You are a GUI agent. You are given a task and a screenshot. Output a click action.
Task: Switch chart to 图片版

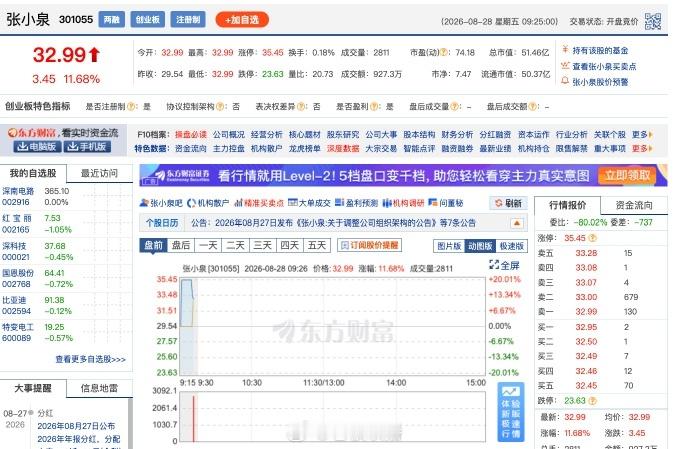tap(449, 246)
